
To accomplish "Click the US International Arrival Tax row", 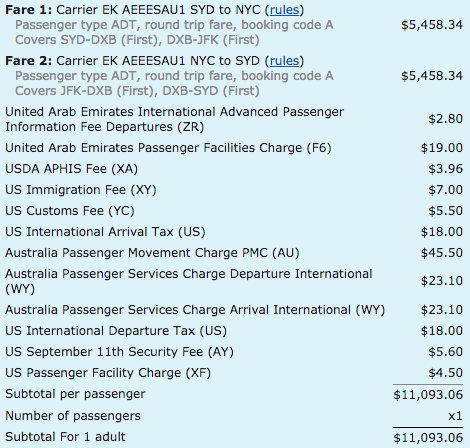I will [234, 232].
